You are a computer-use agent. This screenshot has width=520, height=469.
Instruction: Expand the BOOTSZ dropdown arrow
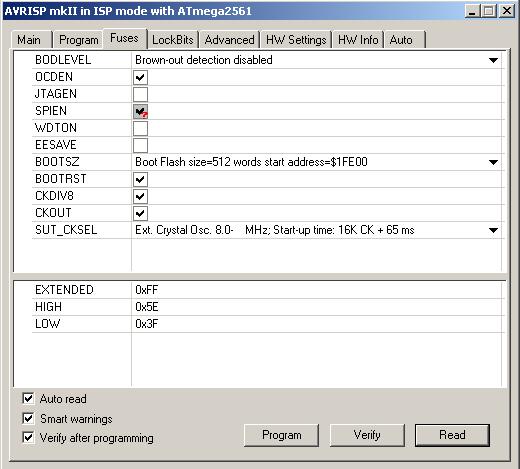pyautogui.click(x=493, y=162)
